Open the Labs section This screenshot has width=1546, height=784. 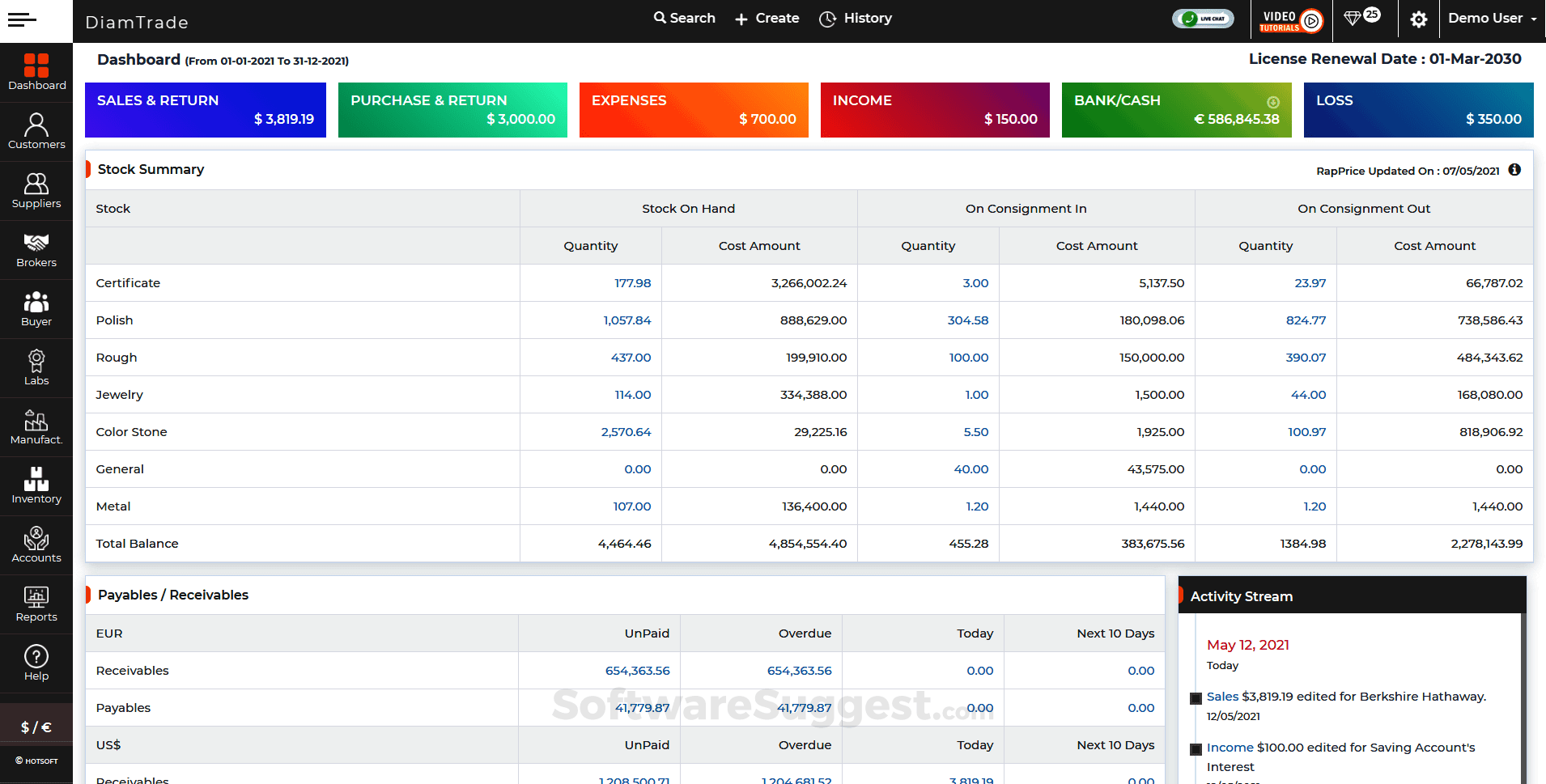36,366
